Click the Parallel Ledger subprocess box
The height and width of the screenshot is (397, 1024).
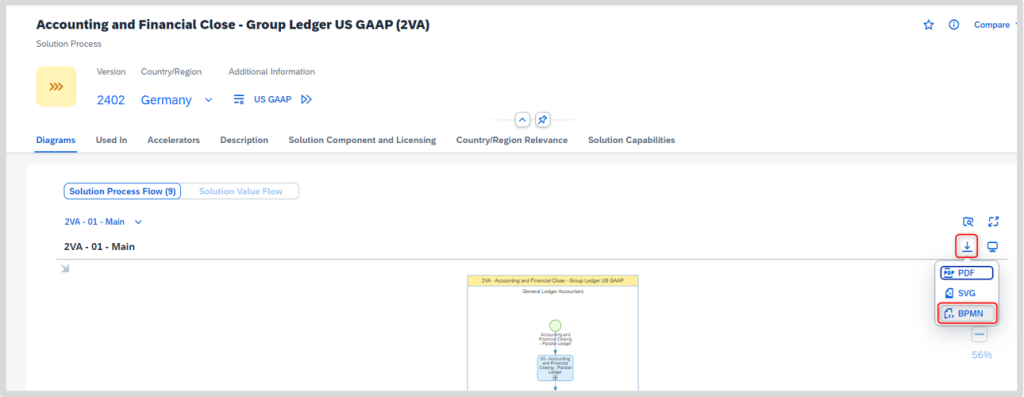pyautogui.click(x=555, y=368)
